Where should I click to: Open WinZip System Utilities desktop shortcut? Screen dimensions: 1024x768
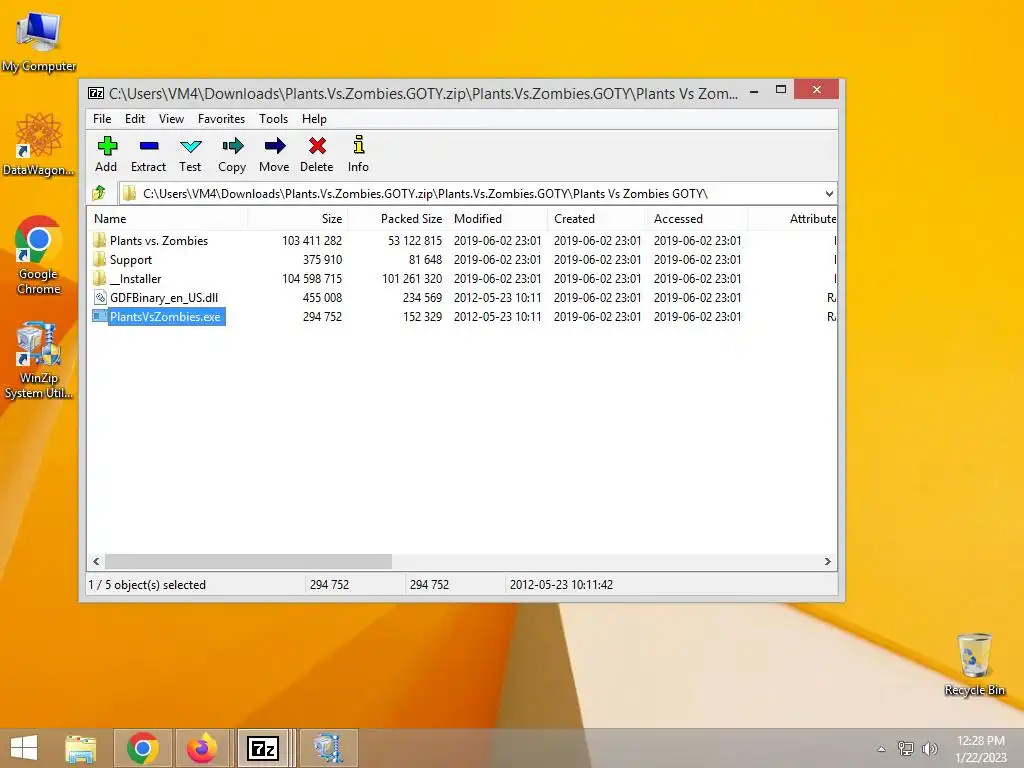click(x=39, y=360)
